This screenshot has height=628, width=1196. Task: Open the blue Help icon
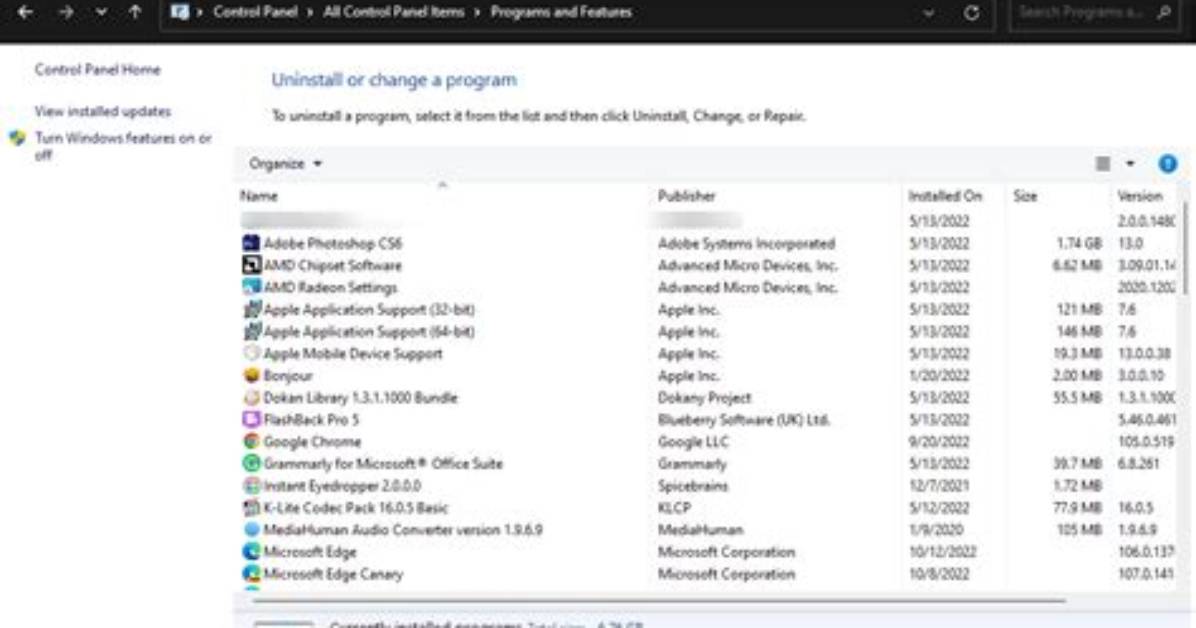point(1168,164)
